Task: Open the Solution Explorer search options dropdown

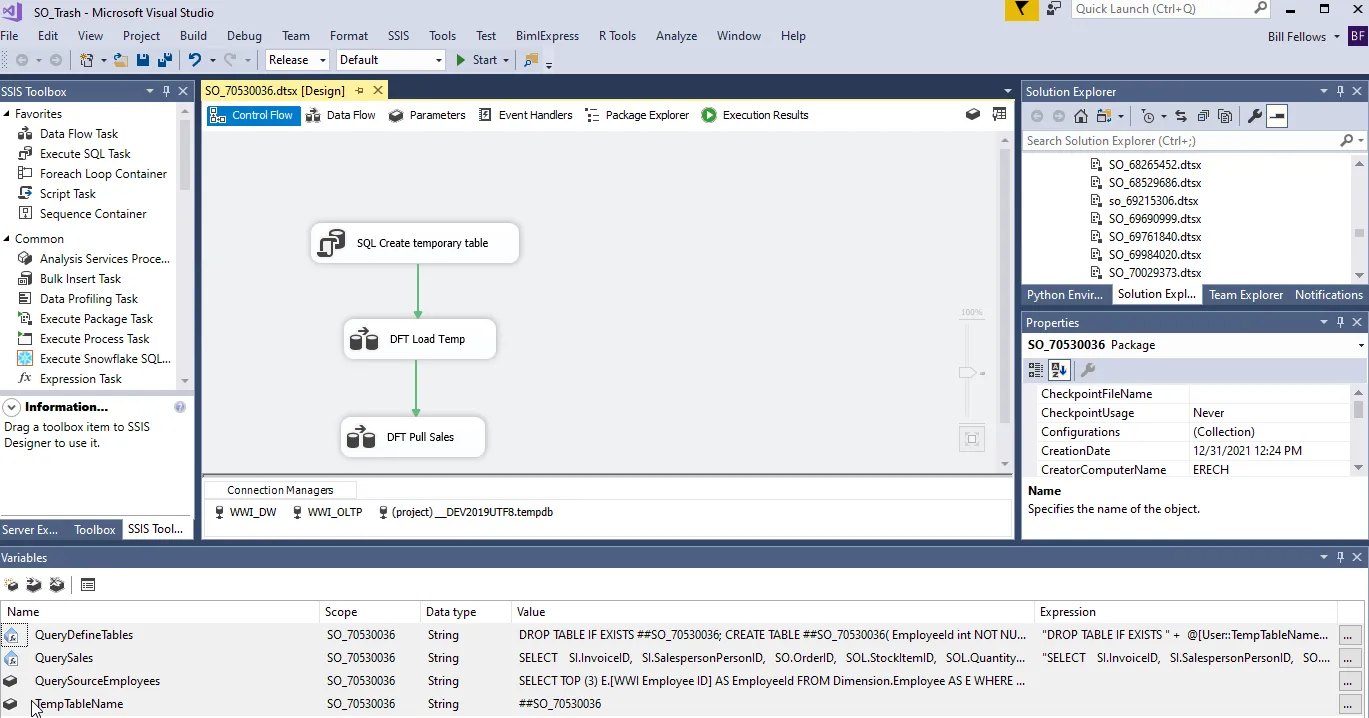Action: click(1361, 141)
